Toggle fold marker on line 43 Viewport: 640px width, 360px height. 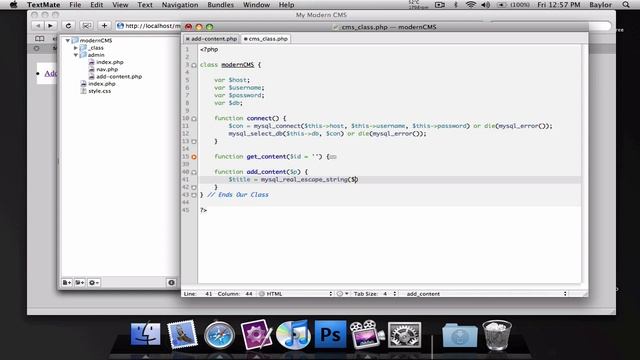coord(194,195)
